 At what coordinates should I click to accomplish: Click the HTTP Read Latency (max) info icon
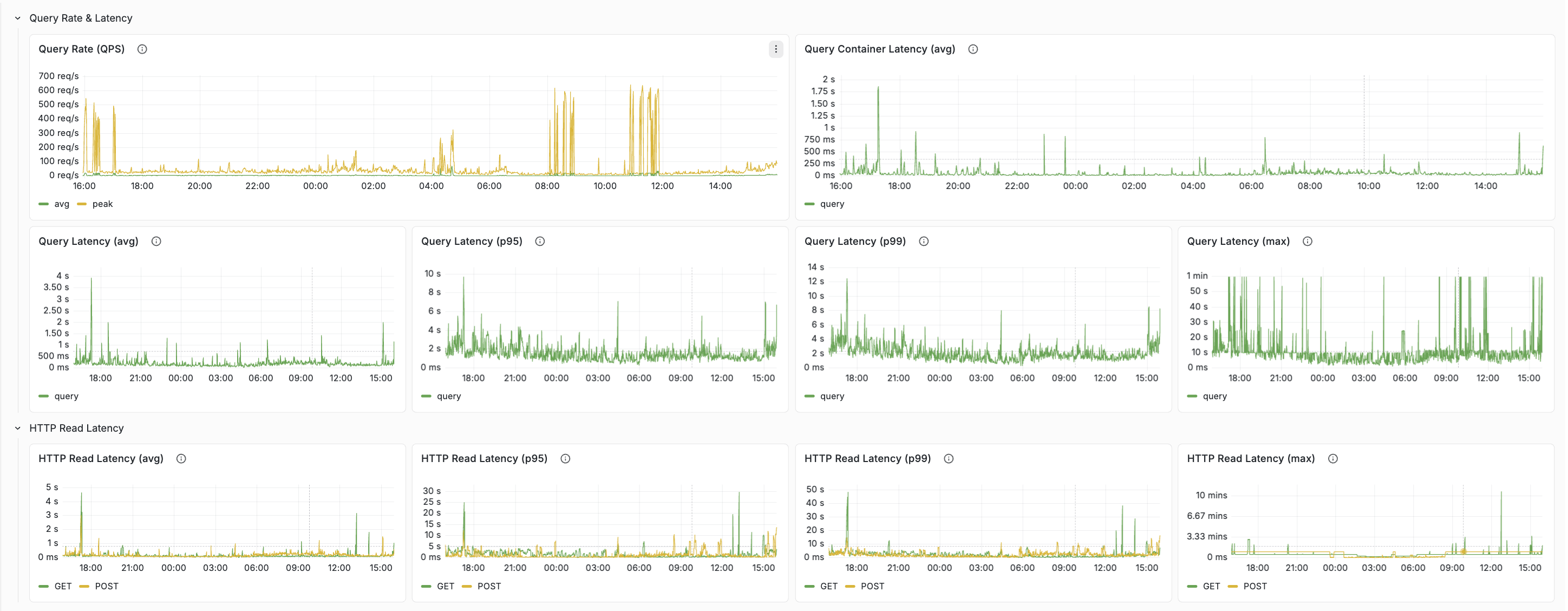coord(1332,458)
